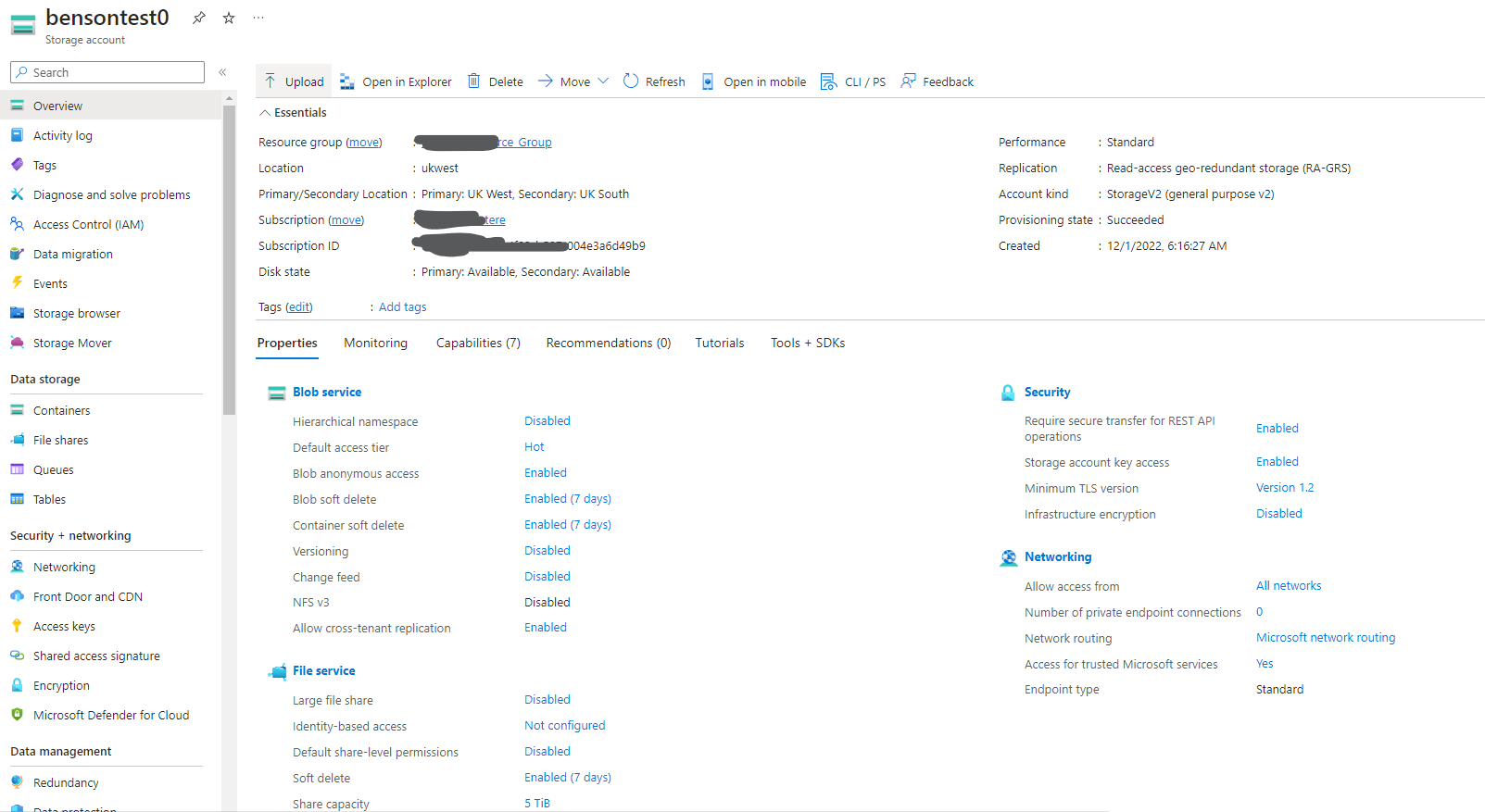The image size is (1485, 812).
Task: Click the Networking heading in properties
Action: point(1058,556)
